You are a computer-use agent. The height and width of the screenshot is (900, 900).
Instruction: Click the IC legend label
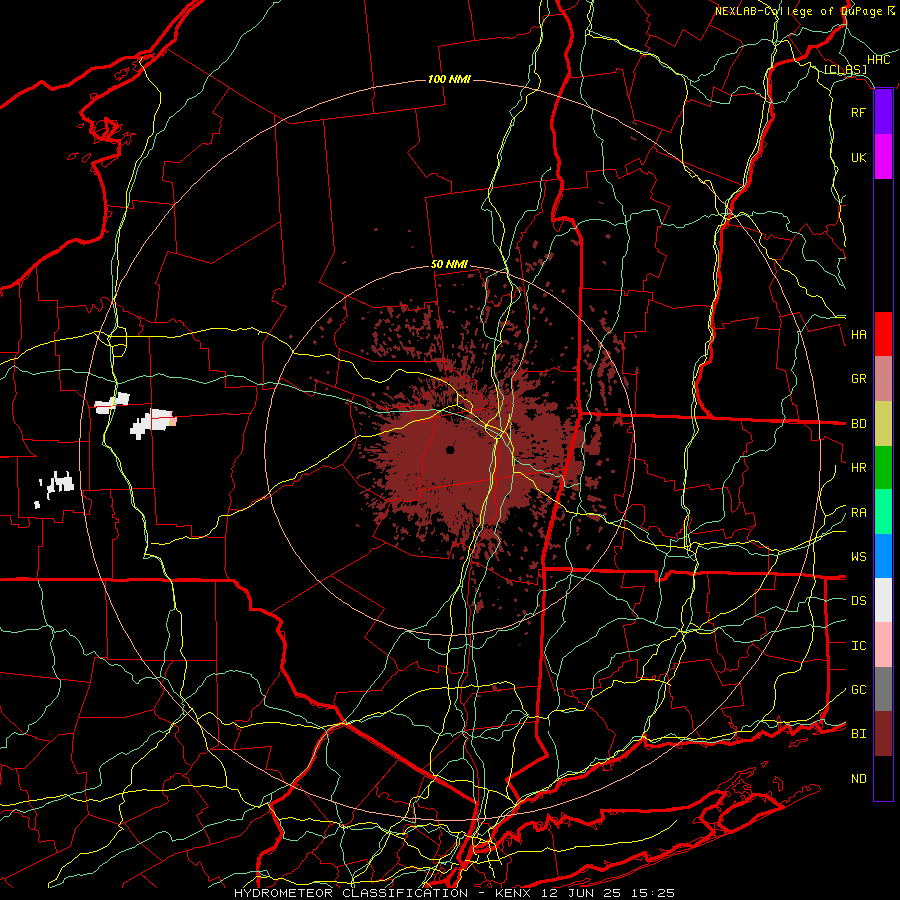pos(859,645)
